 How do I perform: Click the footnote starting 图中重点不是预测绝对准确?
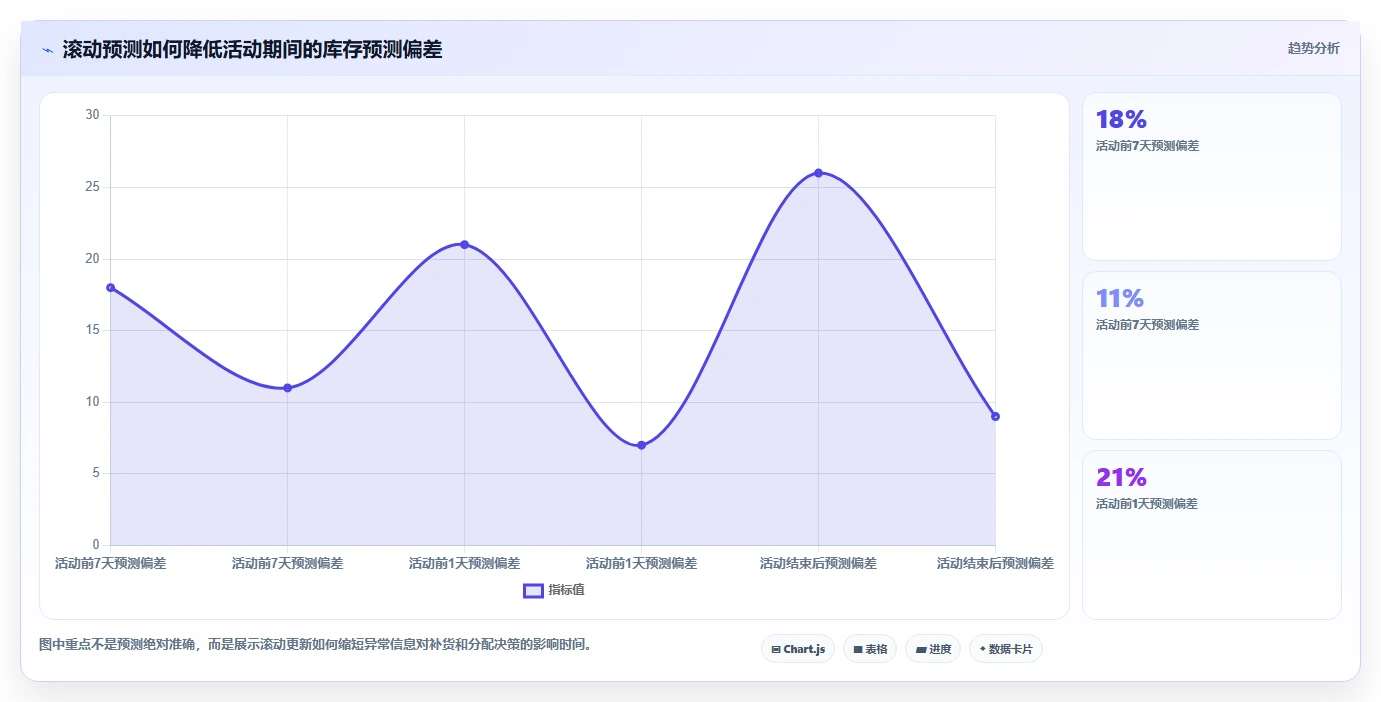point(318,645)
